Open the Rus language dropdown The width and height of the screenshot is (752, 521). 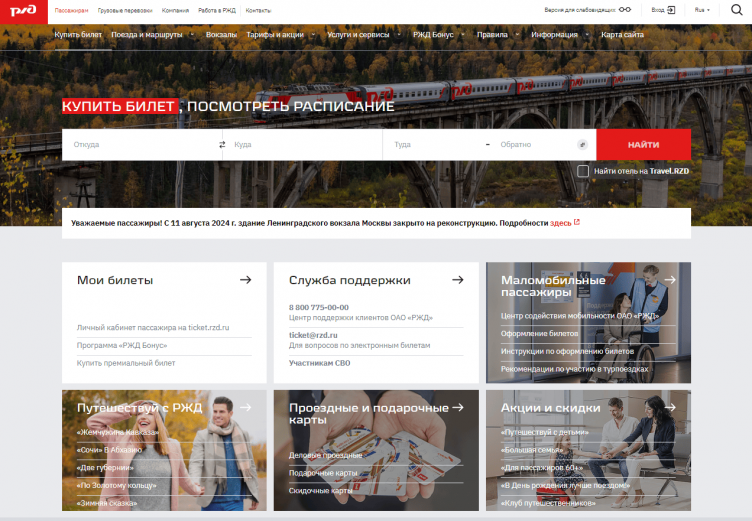click(702, 10)
